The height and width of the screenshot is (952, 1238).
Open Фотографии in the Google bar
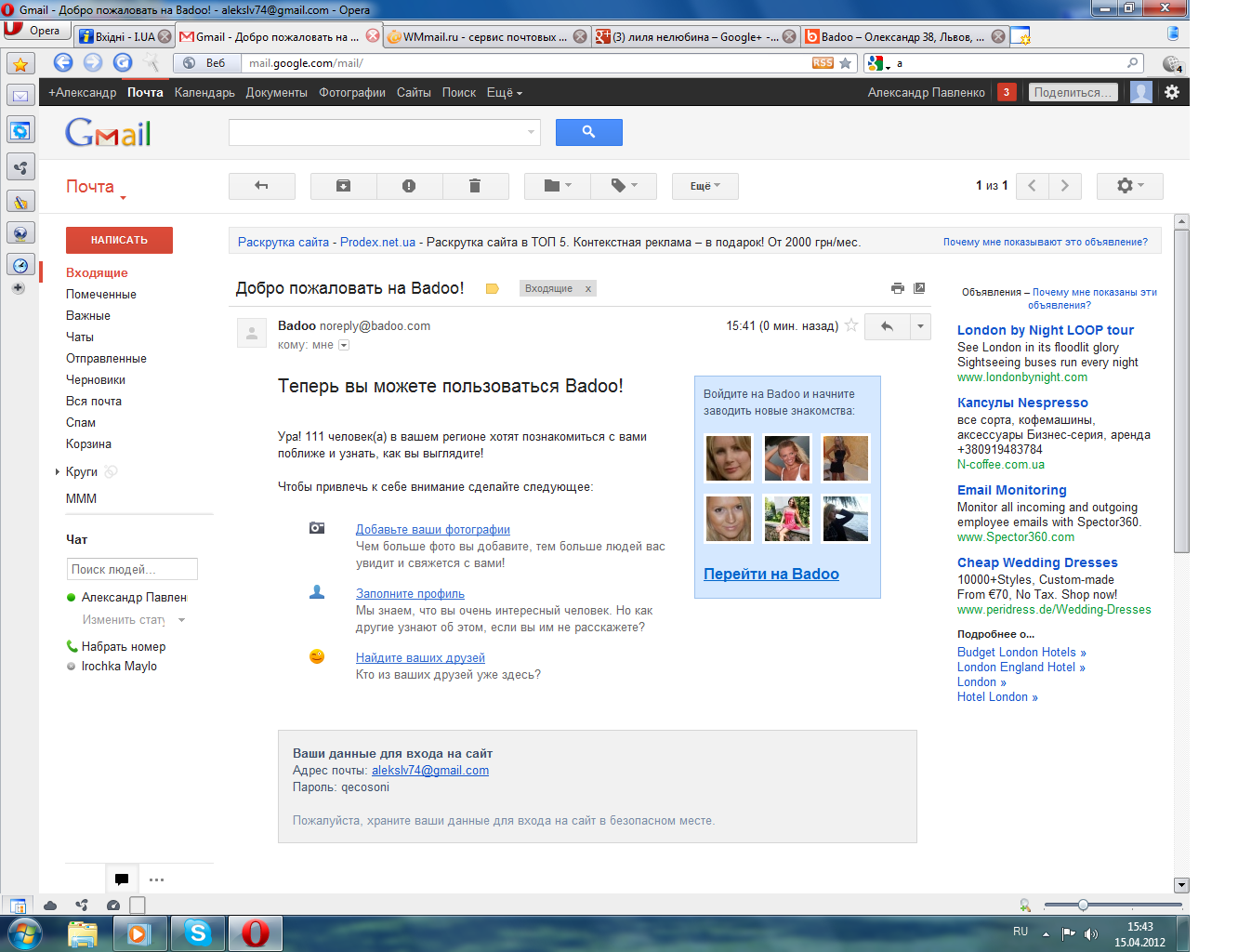(352, 92)
